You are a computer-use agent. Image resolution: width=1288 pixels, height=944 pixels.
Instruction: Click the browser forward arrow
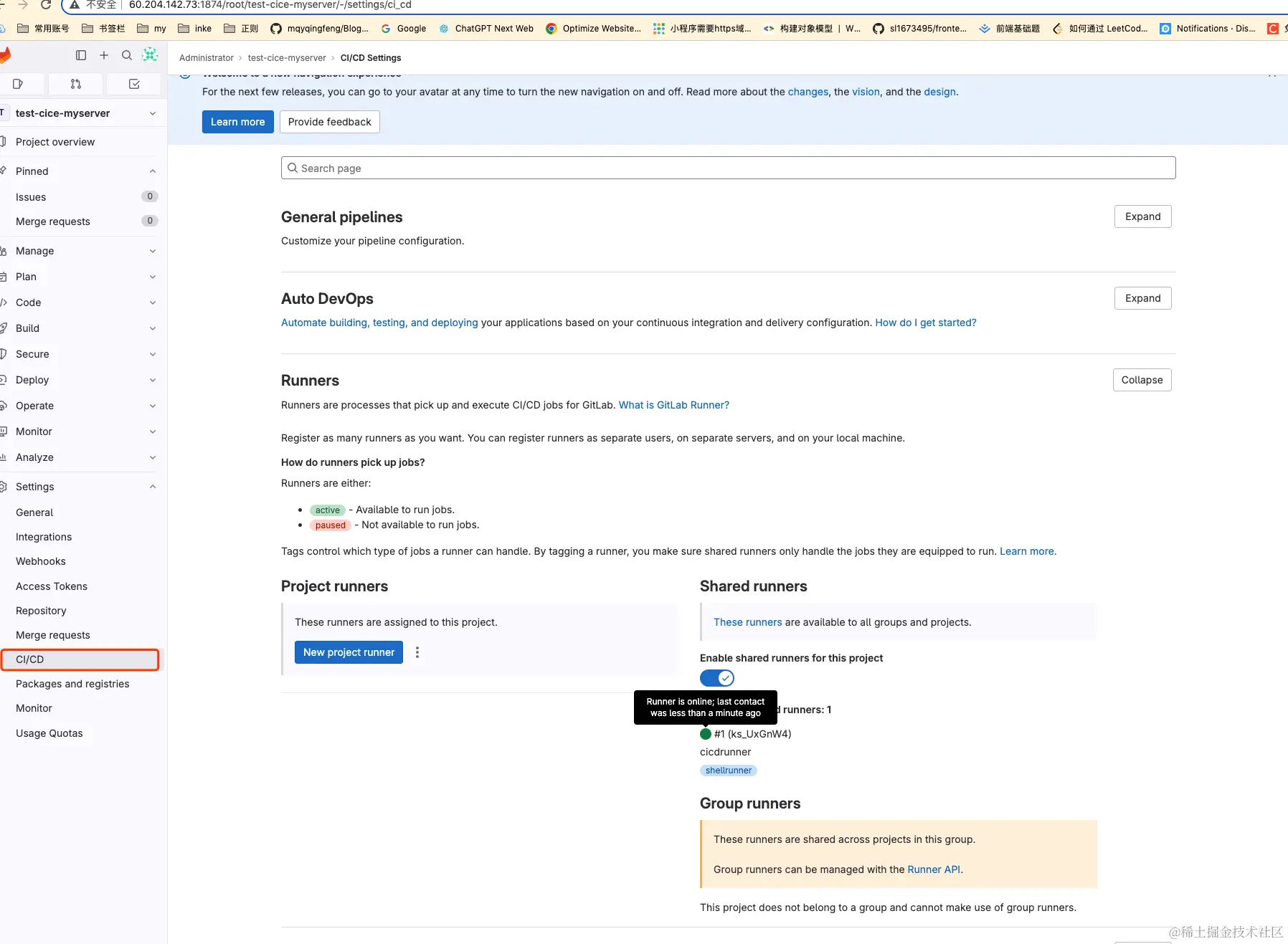[x=23, y=5]
